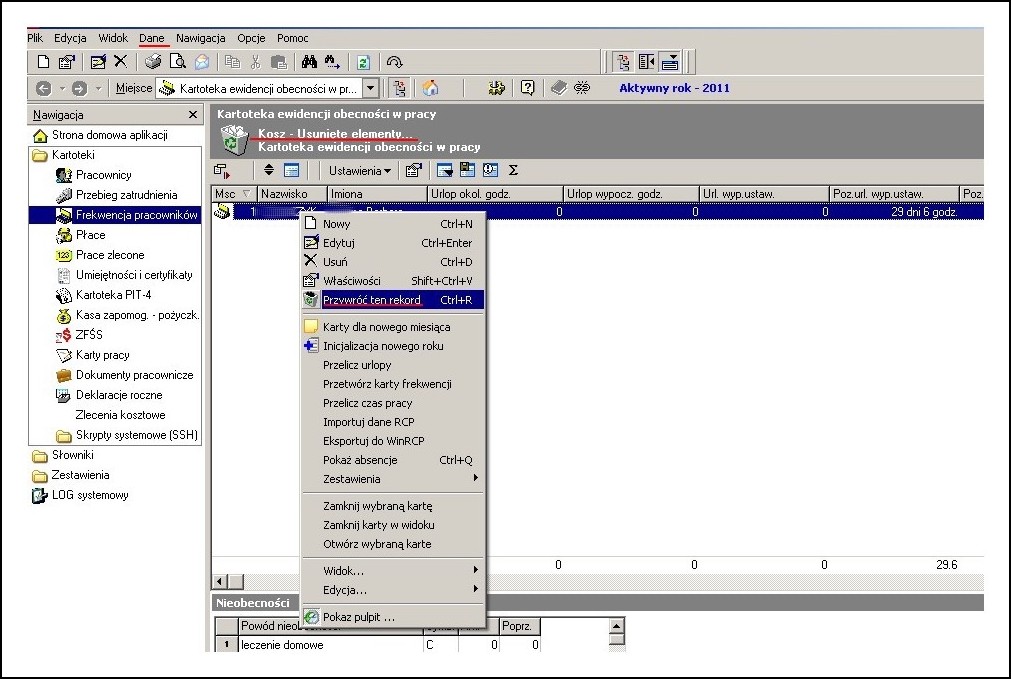Click the recycle bin Kosz icon
This screenshot has width=1011, height=679.
point(233,139)
